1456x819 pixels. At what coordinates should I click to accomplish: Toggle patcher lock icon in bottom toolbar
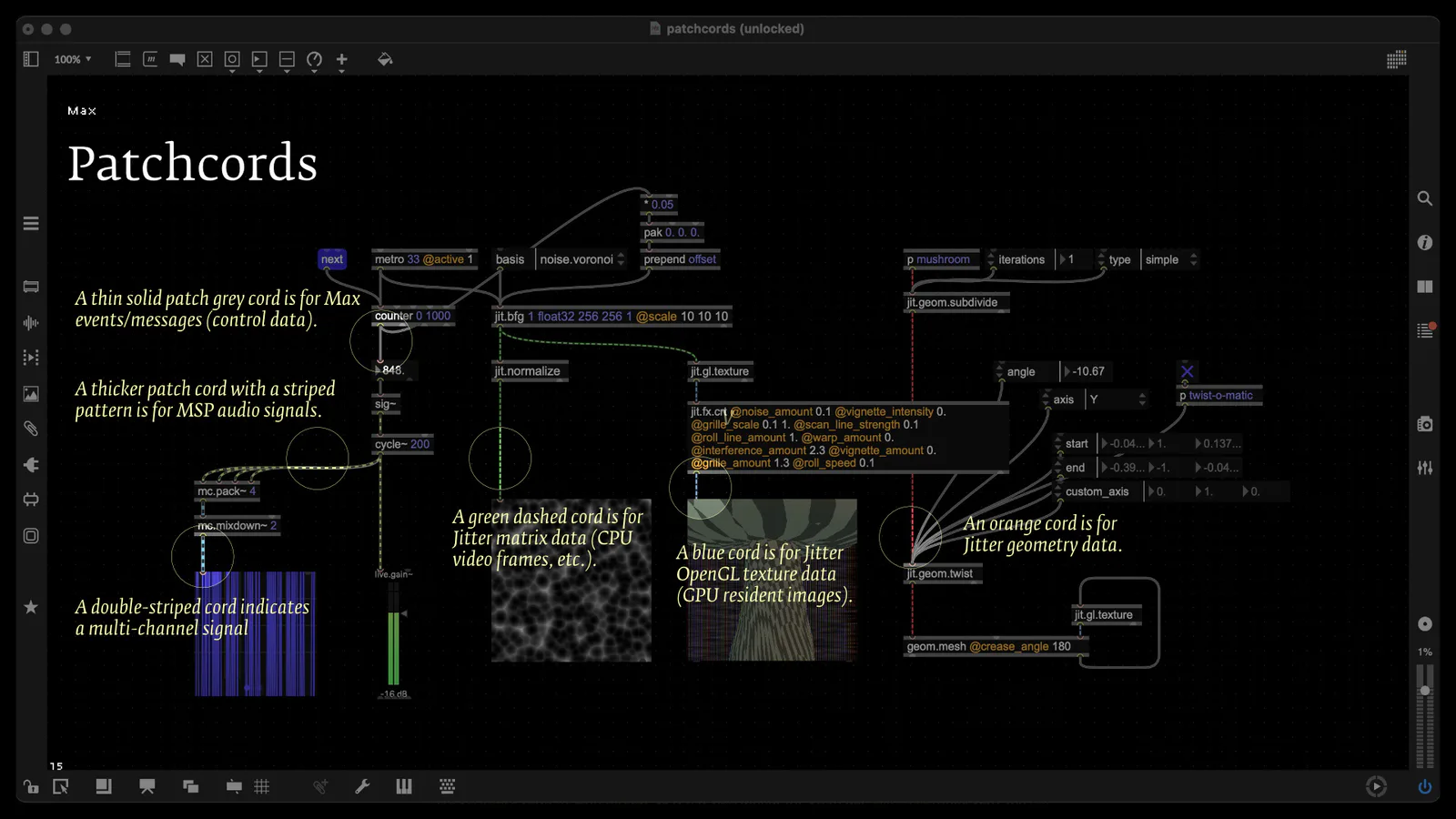click(31, 786)
